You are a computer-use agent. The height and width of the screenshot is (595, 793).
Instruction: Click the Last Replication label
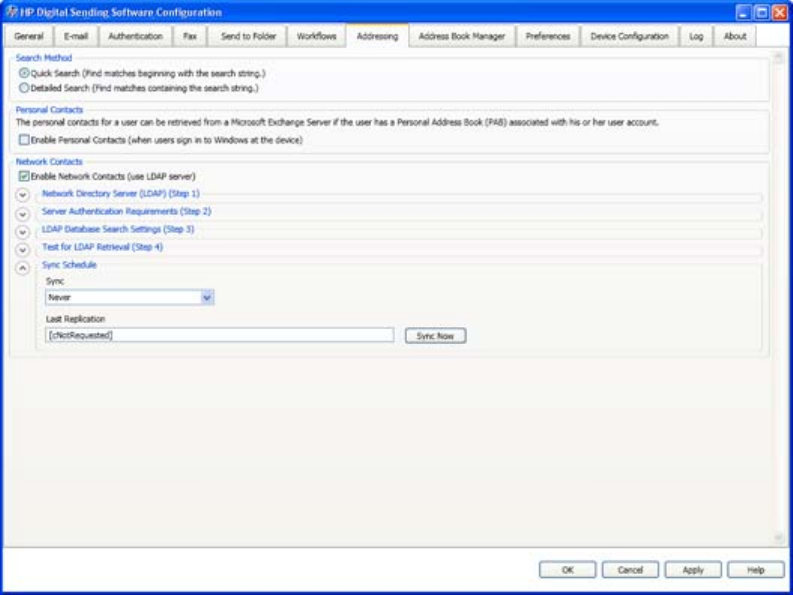(75, 319)
